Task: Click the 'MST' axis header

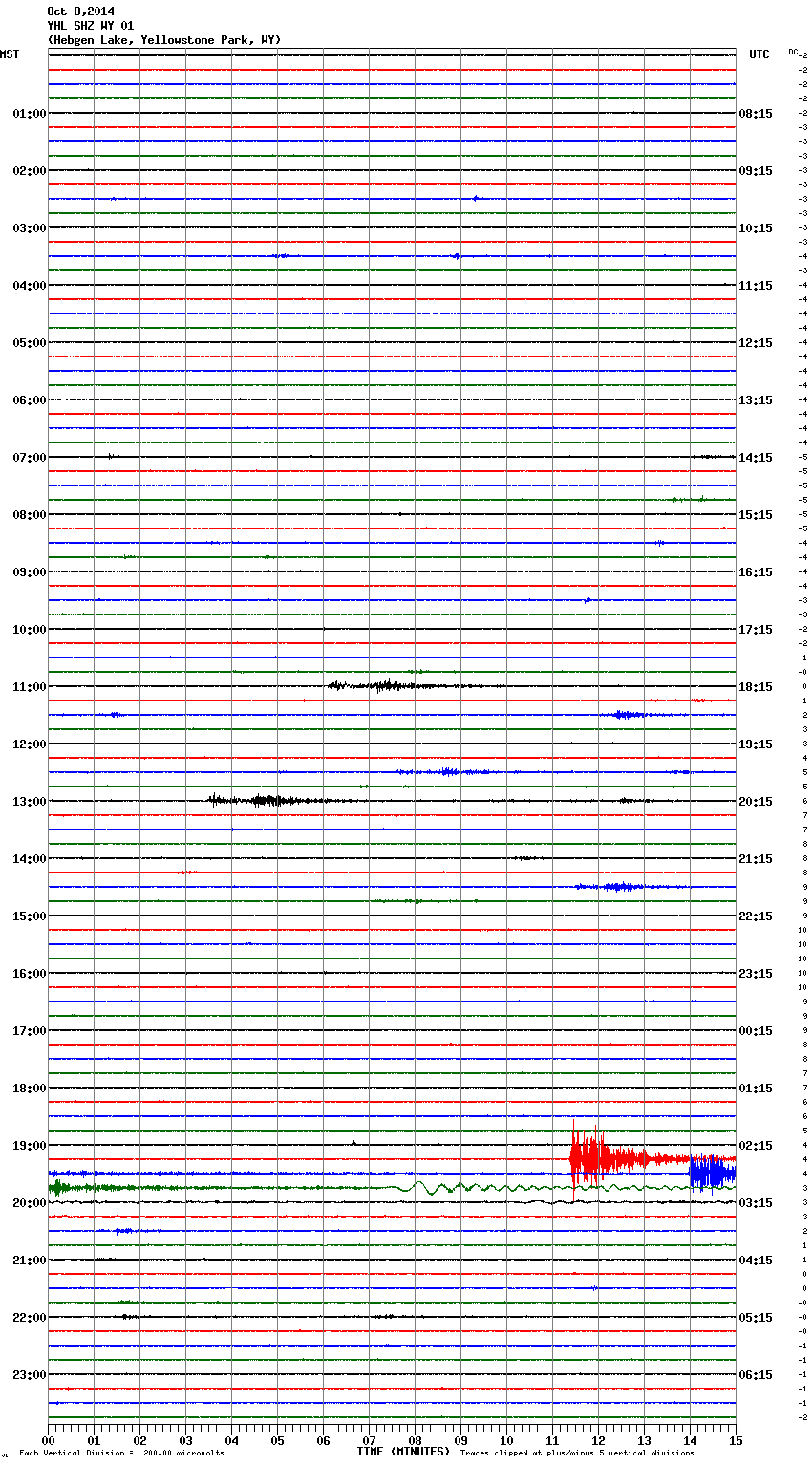Action: point(10,54)
